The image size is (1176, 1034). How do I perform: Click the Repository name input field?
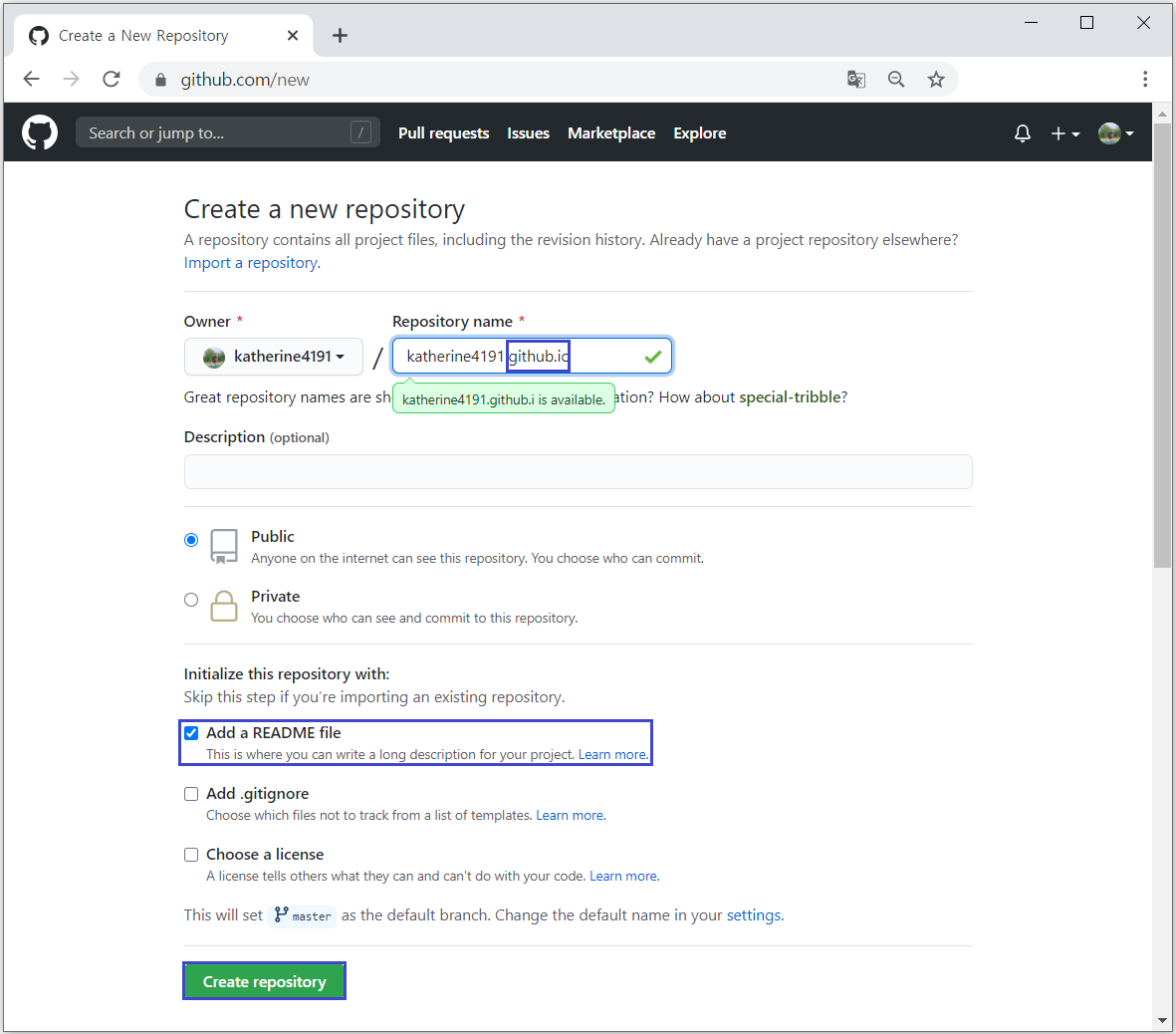[x=532, y=357]
